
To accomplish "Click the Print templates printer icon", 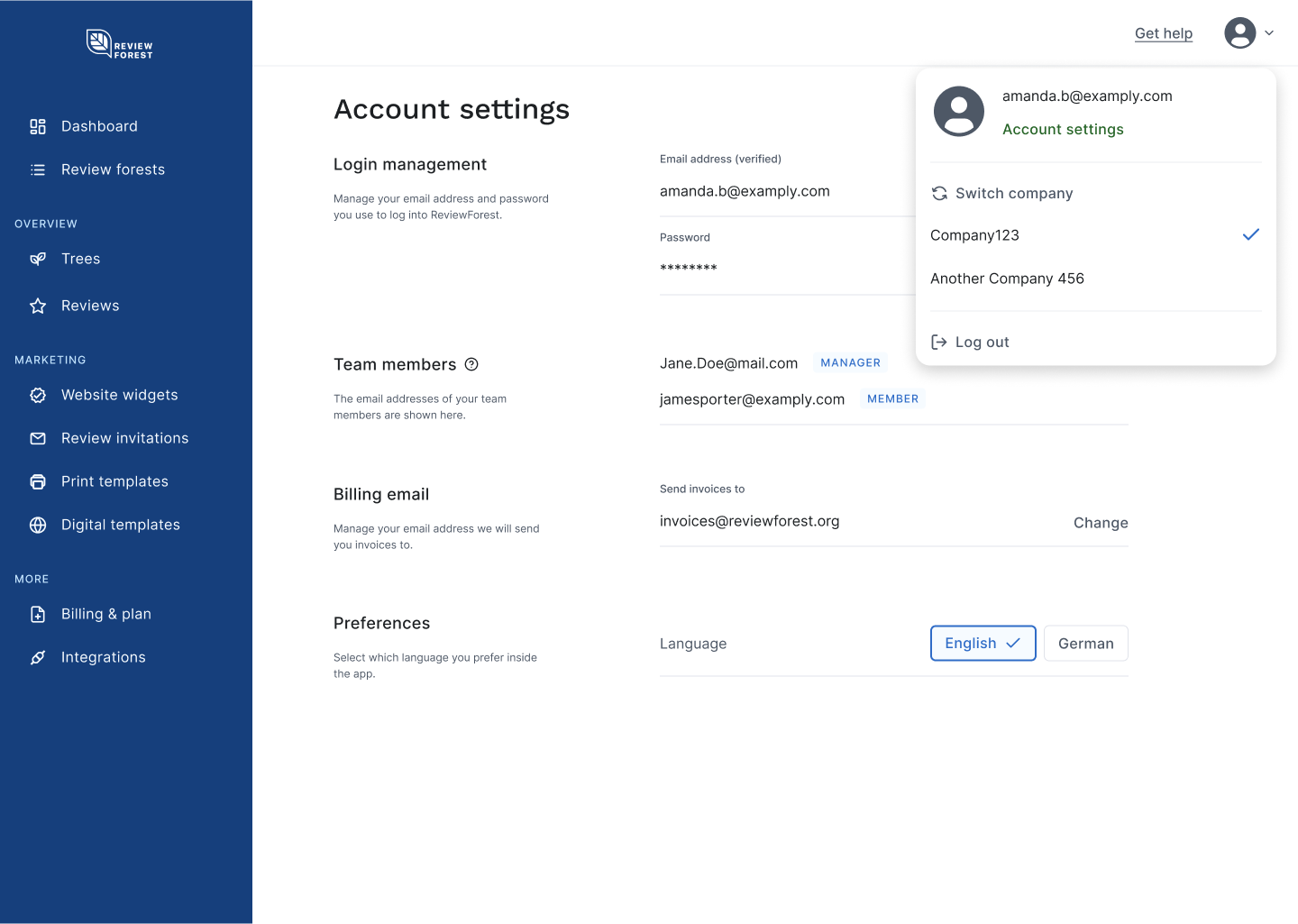I will point(38,482).
